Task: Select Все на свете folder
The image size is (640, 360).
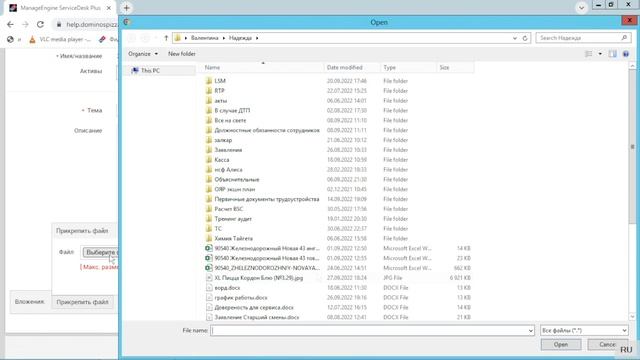Action: pyautogui.click(x=230, y=120)
